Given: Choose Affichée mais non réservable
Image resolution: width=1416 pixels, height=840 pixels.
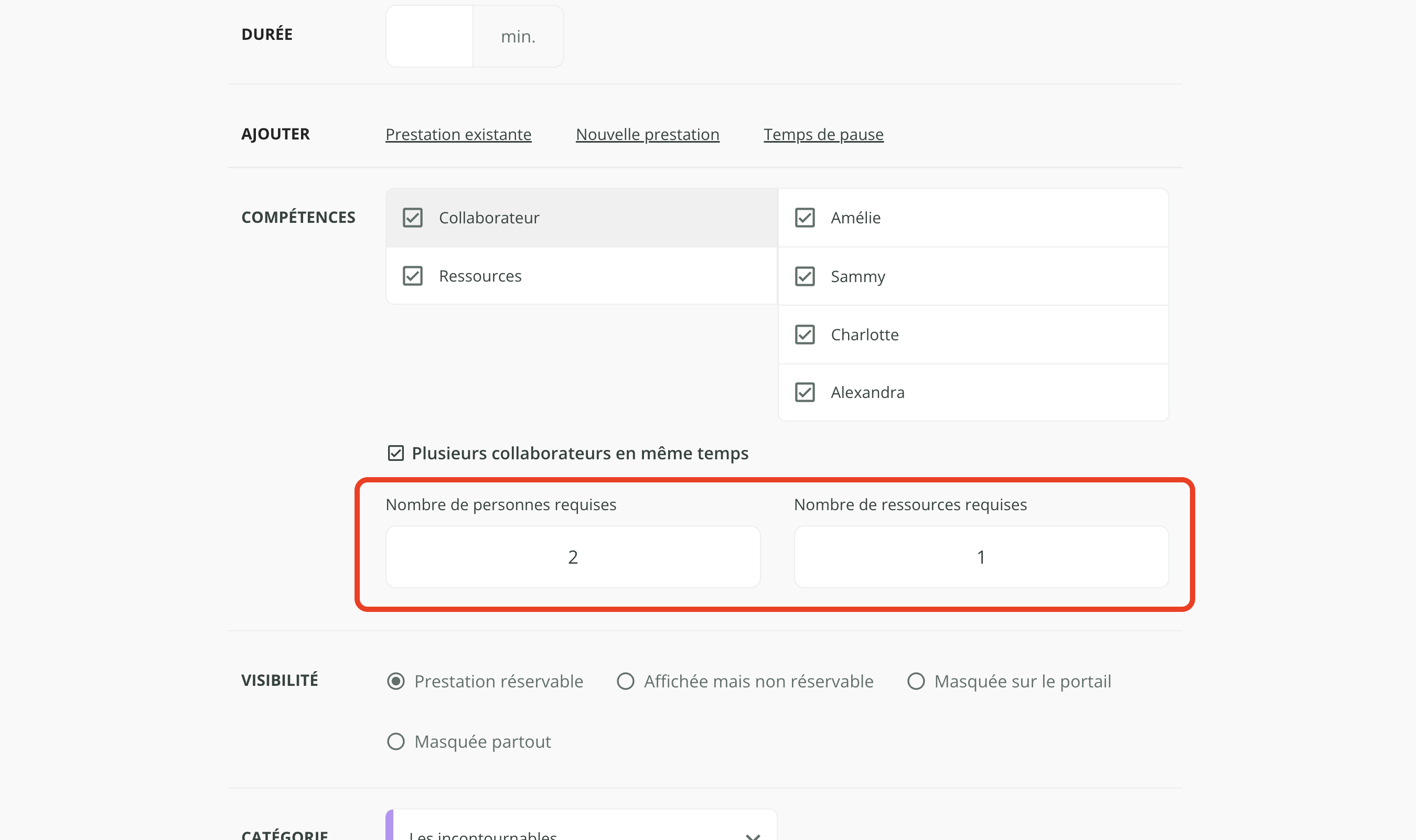Looking at the screenshot, I should coord(625,681).
